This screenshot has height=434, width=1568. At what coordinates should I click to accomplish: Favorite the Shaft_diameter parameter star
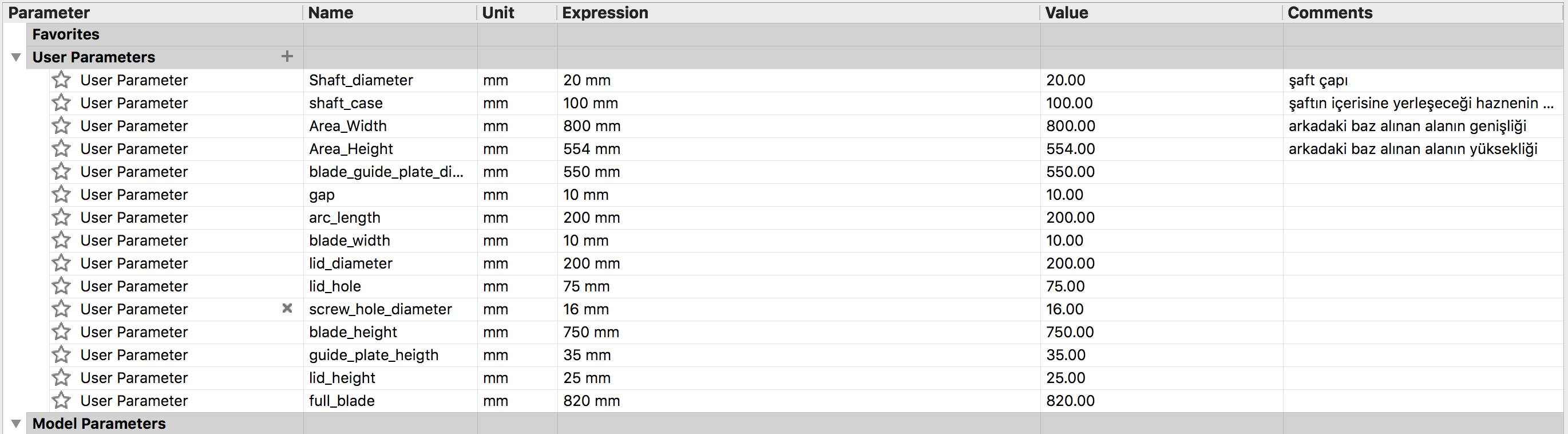pos(61,80)
